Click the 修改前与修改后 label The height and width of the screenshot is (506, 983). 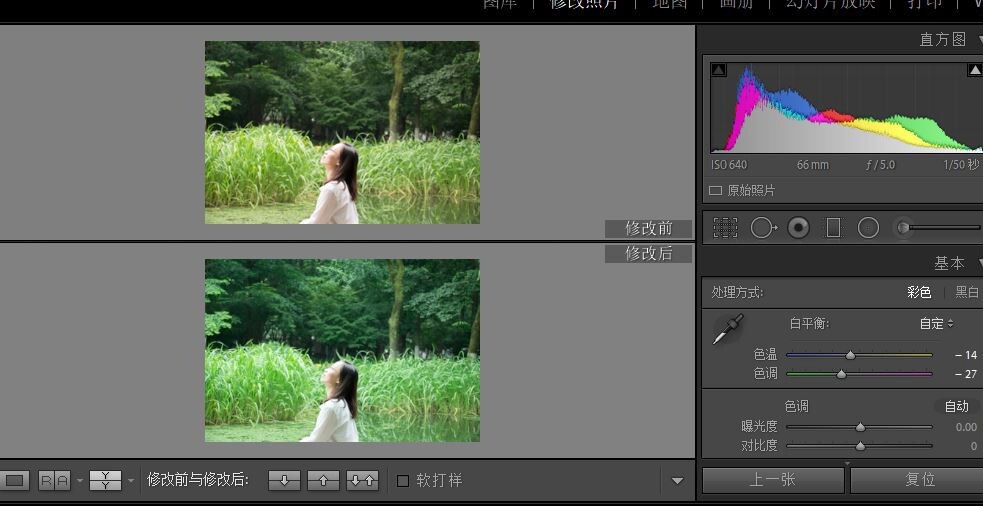(197, 481)
